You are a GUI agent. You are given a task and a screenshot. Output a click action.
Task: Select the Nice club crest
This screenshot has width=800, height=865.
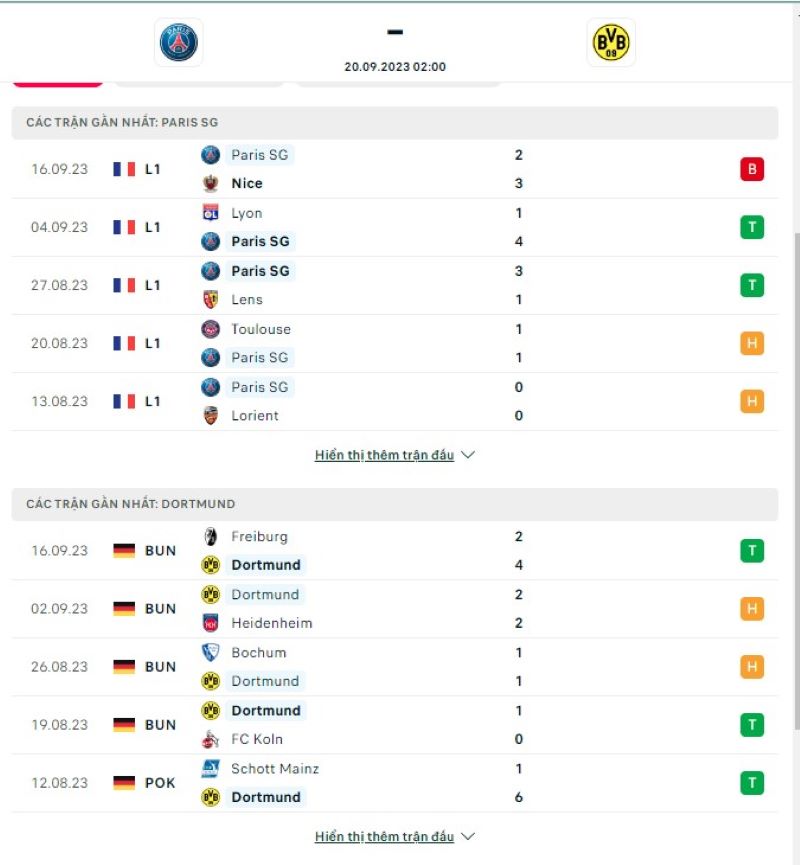(x=210, y=183)
